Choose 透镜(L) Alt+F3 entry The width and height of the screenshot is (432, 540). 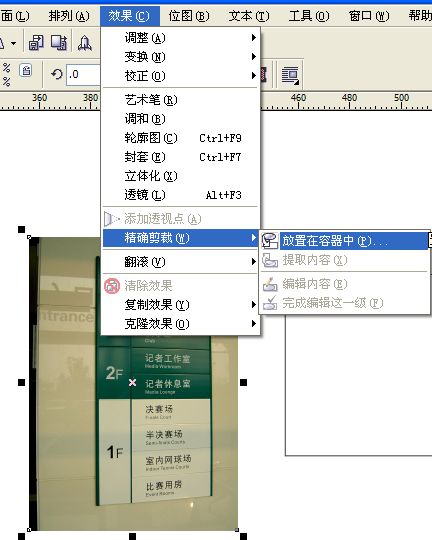[x=181, y=195]
